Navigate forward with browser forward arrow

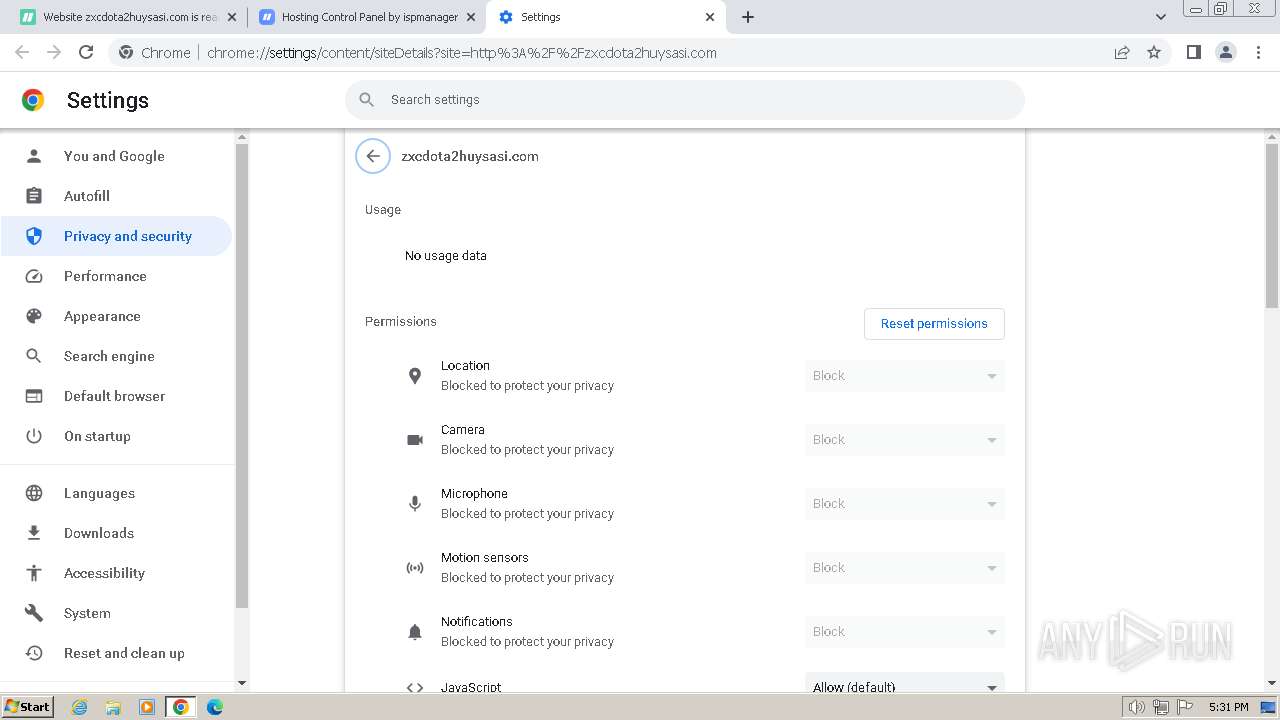[x=54, y=52]
